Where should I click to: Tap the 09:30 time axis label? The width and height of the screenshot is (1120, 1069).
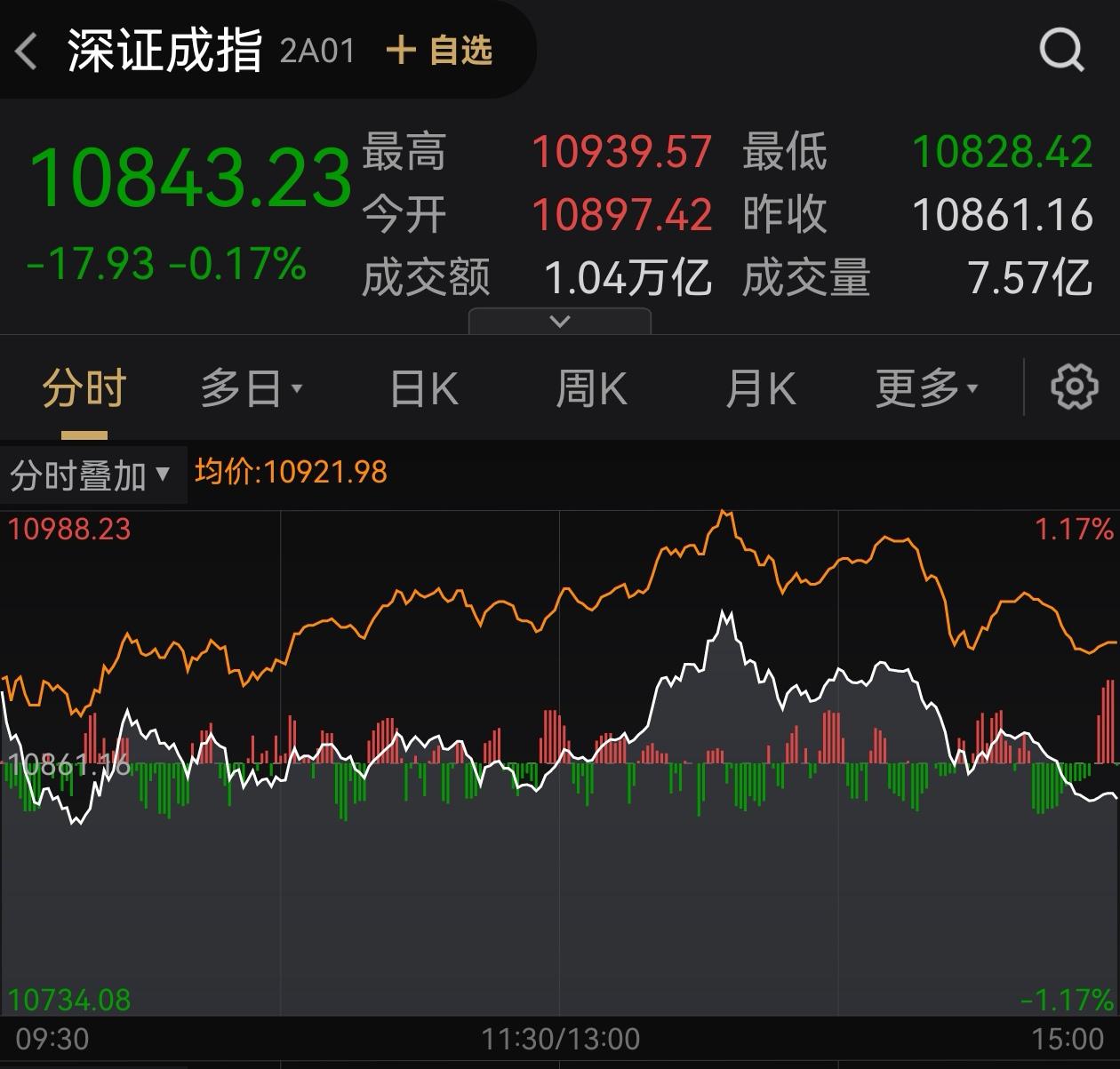click(x=52, y=1038)
